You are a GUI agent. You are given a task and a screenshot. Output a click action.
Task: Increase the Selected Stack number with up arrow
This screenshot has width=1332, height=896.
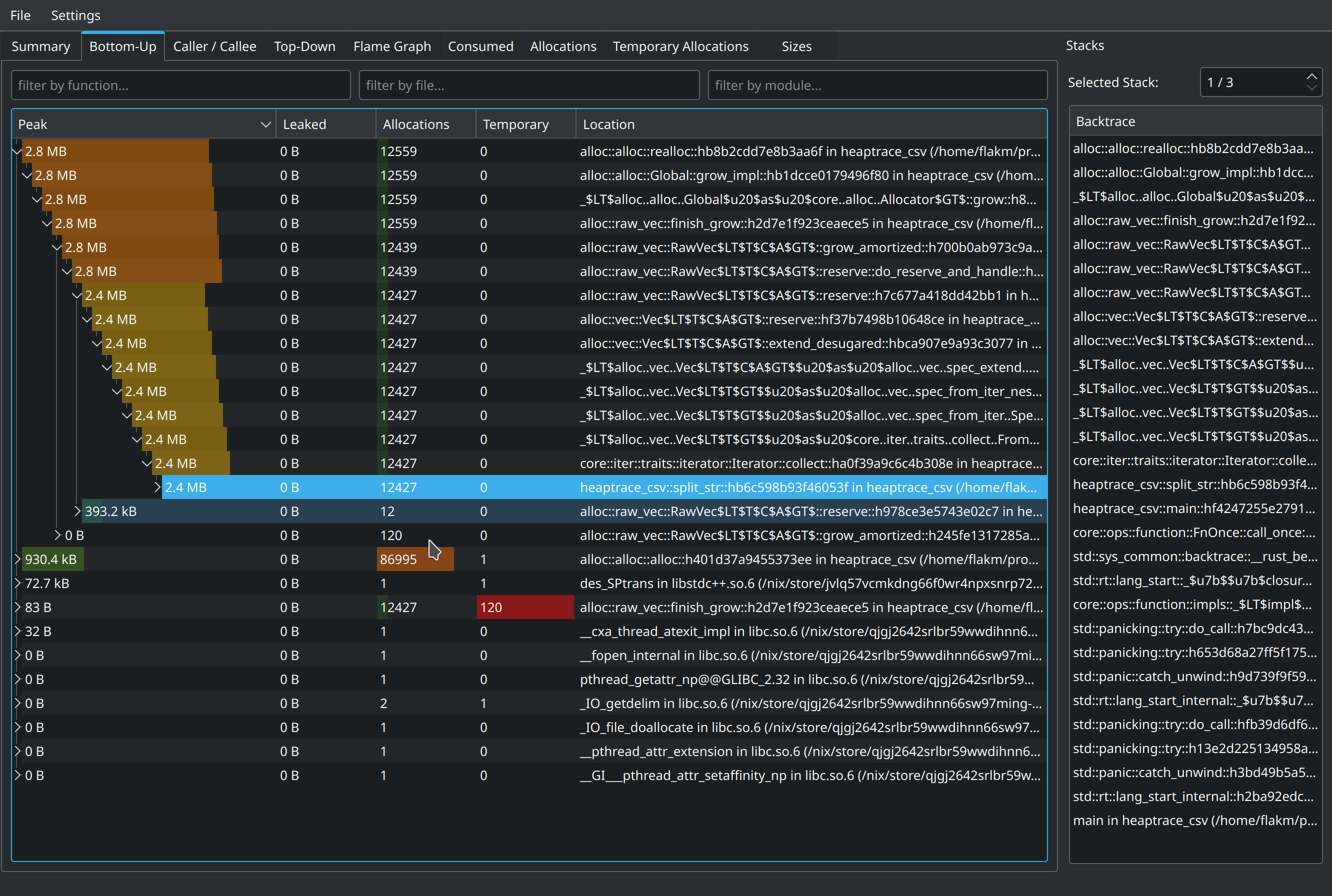coord(1311,76)
